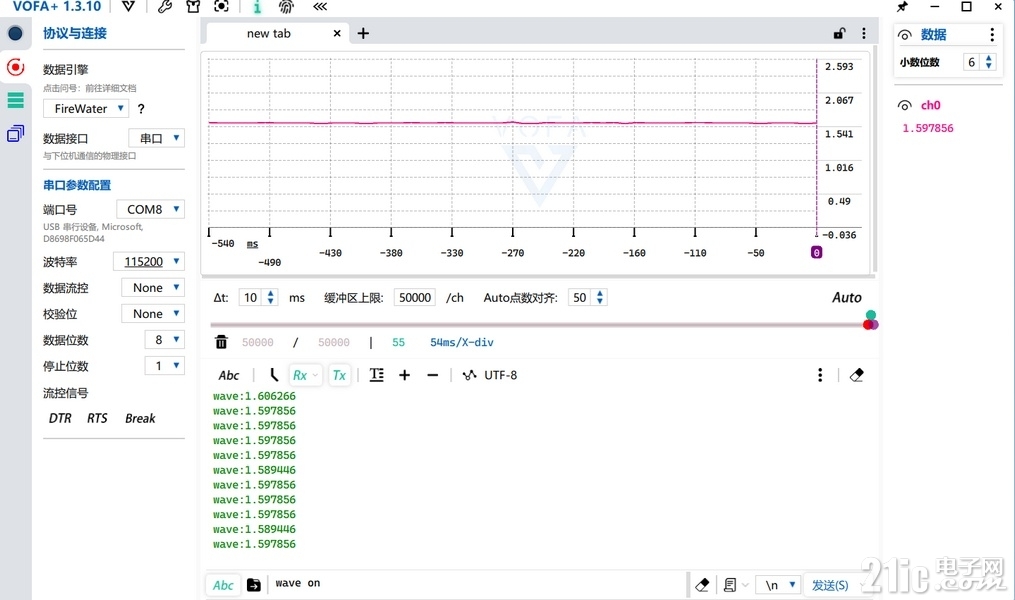This screenshot has width=1015, height=600.
Task: Click the 协议与连接 panel heading
Action: click(x=75, y=34)
